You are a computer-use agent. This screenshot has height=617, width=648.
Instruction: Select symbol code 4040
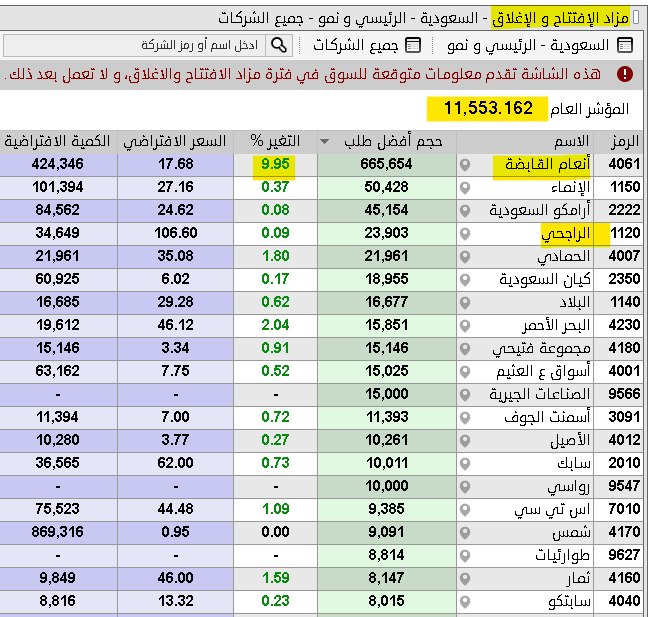(624, 601)
